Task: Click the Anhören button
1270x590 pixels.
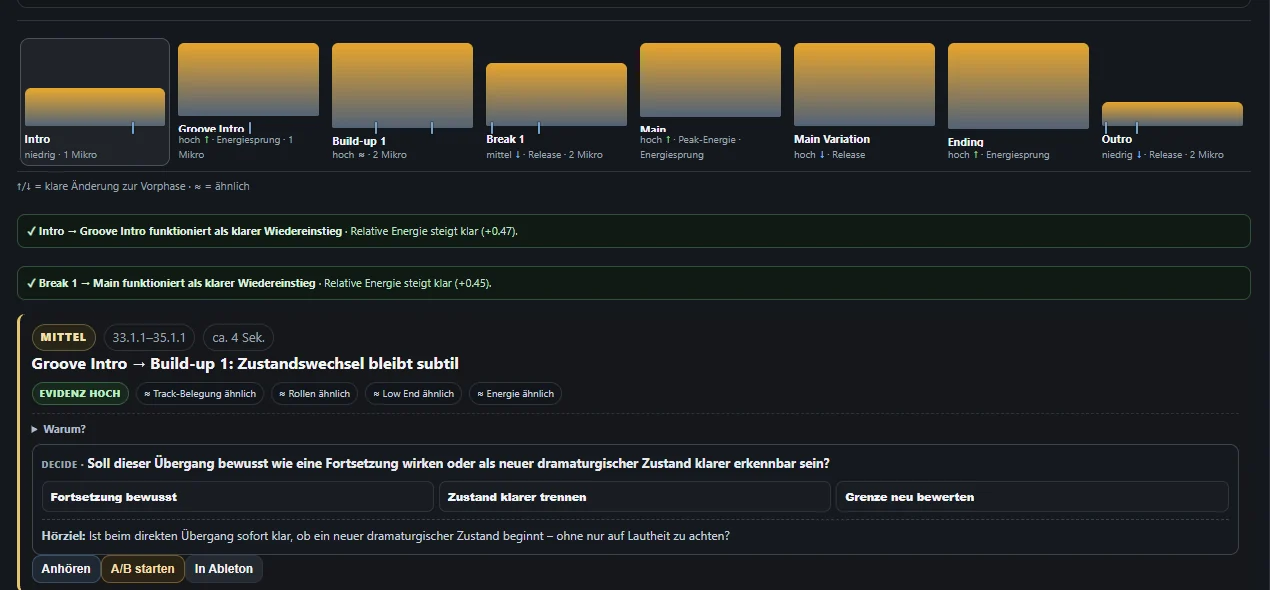Action: click(x=65, y=569)
